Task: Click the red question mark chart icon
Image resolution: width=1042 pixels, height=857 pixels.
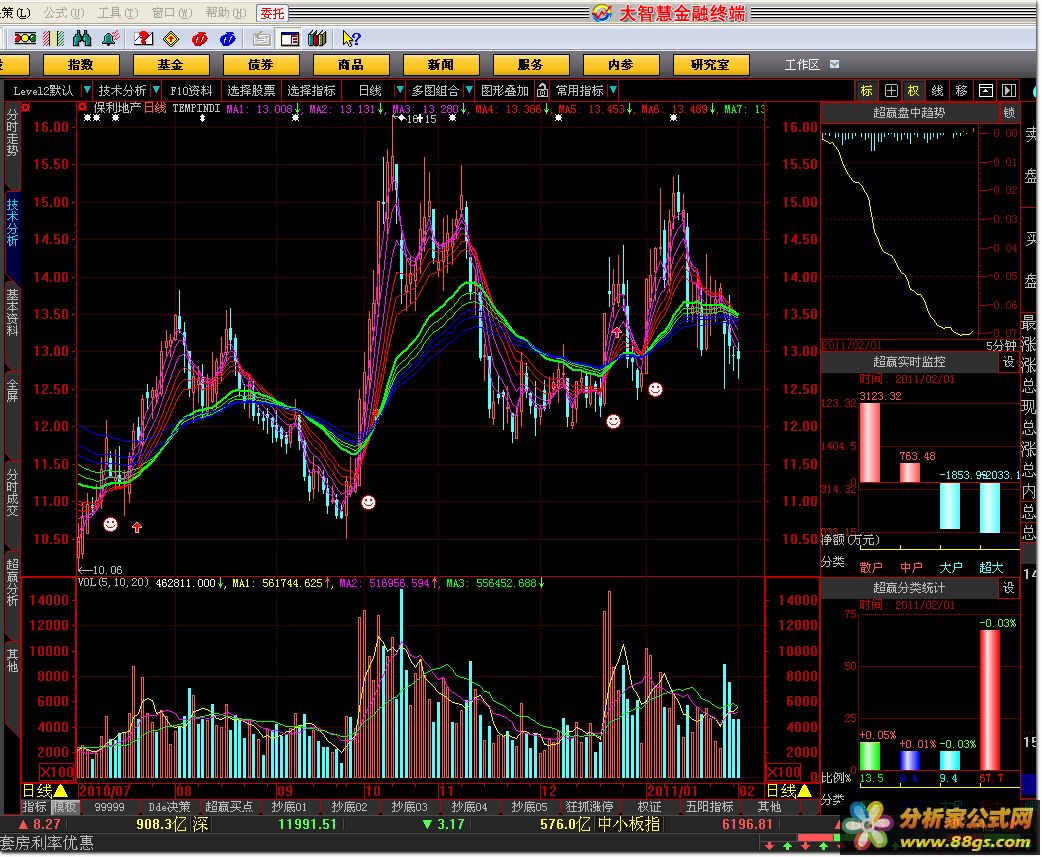Action: click(143, 39)
